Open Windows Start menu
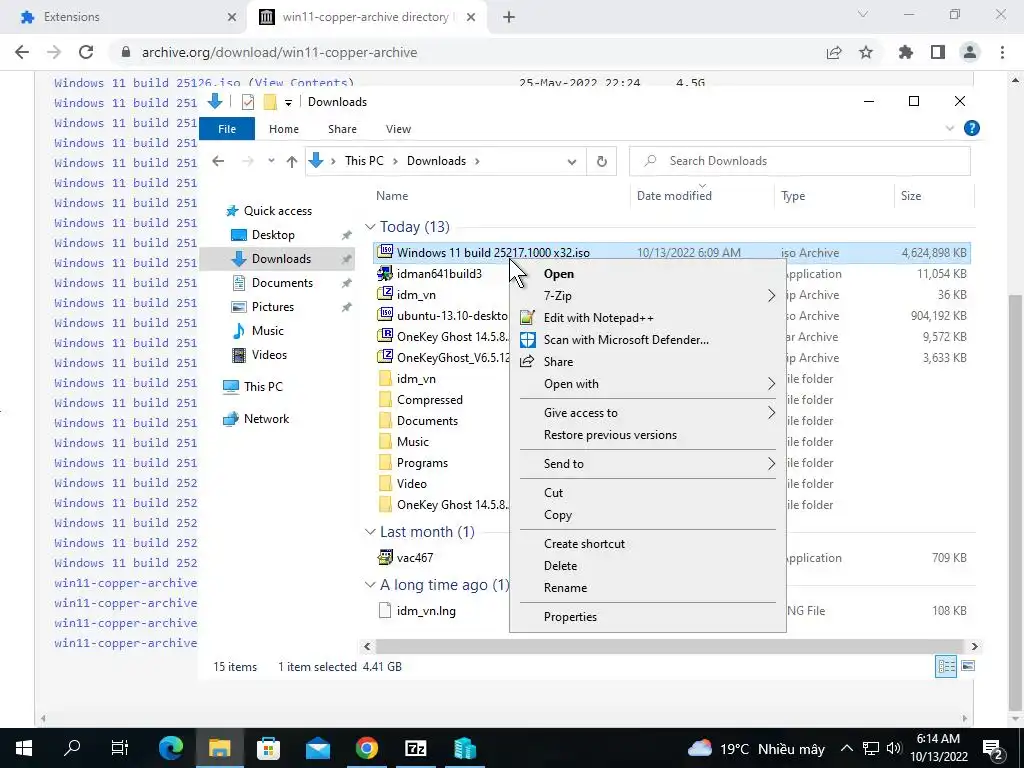Image resolution: width=1024 pixels, height=768 pixels. pos(24,748)
